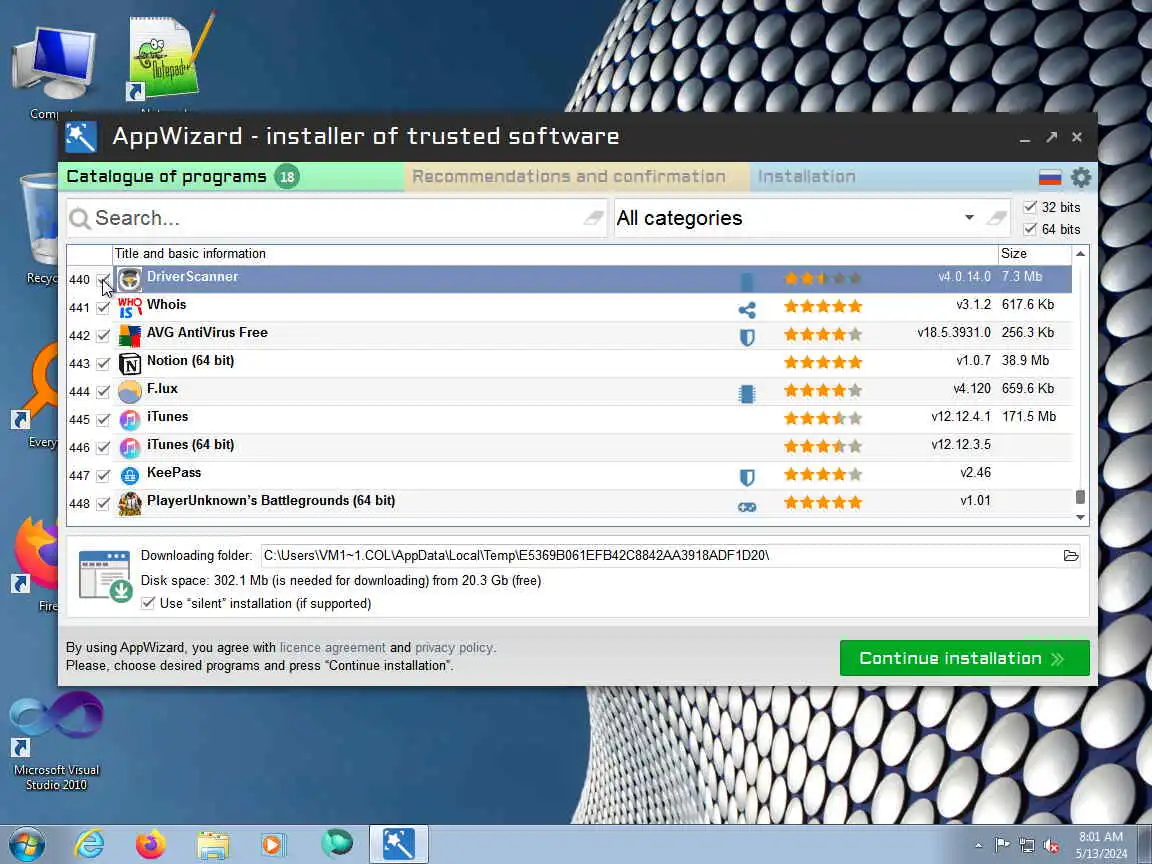Click the program list scrollbar up arrow
The height and width of the screenshot is (864, 1152).
(1080, 253)
